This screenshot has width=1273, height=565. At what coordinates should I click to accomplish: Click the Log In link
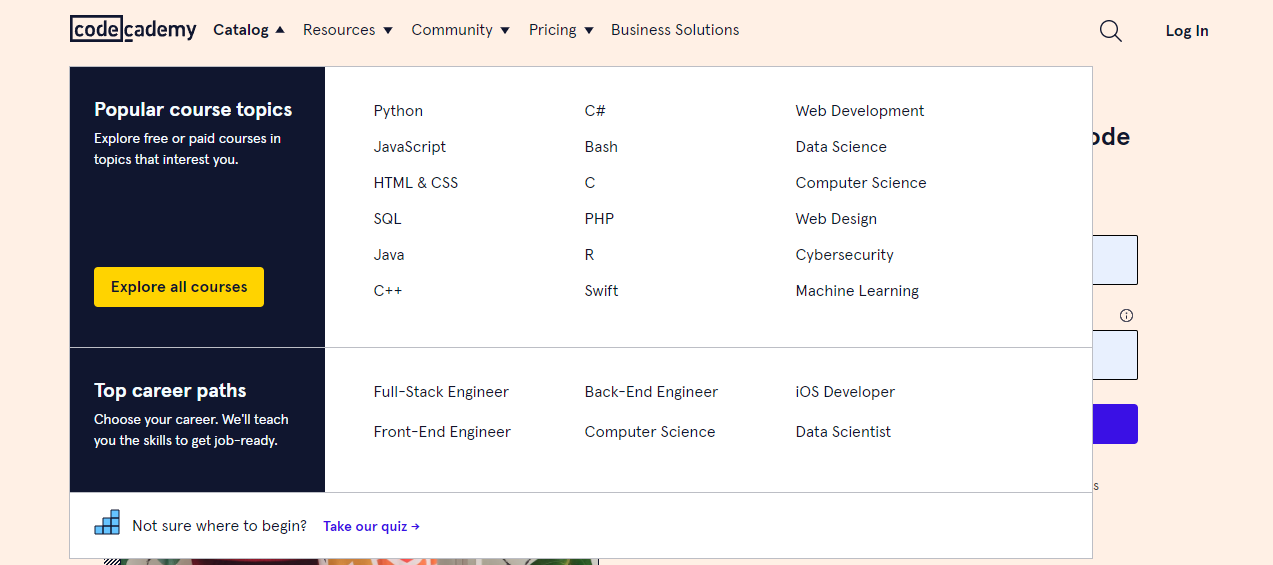(1187, 31)
